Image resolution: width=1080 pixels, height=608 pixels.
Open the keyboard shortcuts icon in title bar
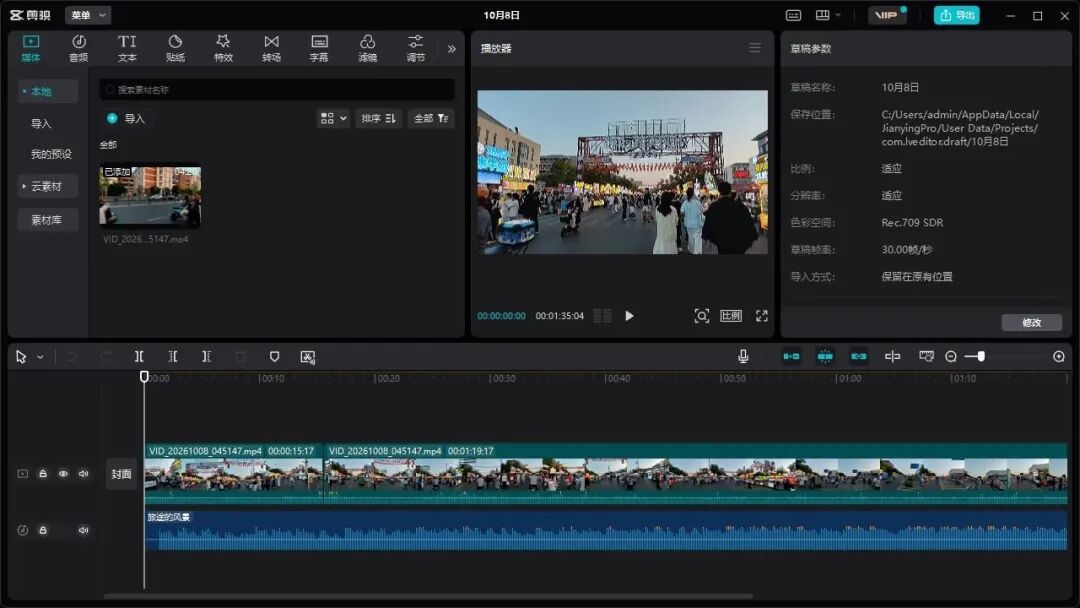click(x=793, y=15)
